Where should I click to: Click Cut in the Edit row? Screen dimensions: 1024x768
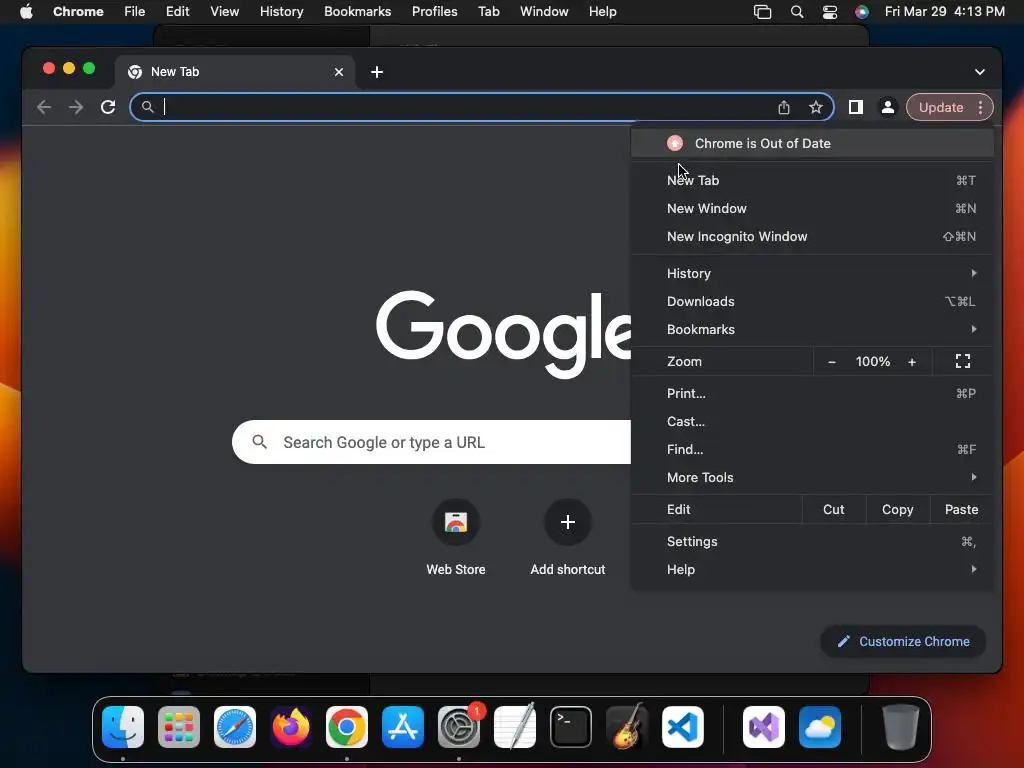833,509
